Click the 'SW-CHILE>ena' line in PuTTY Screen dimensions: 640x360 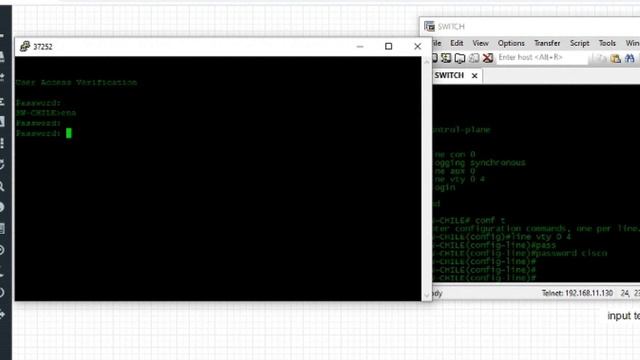point(46,113)
